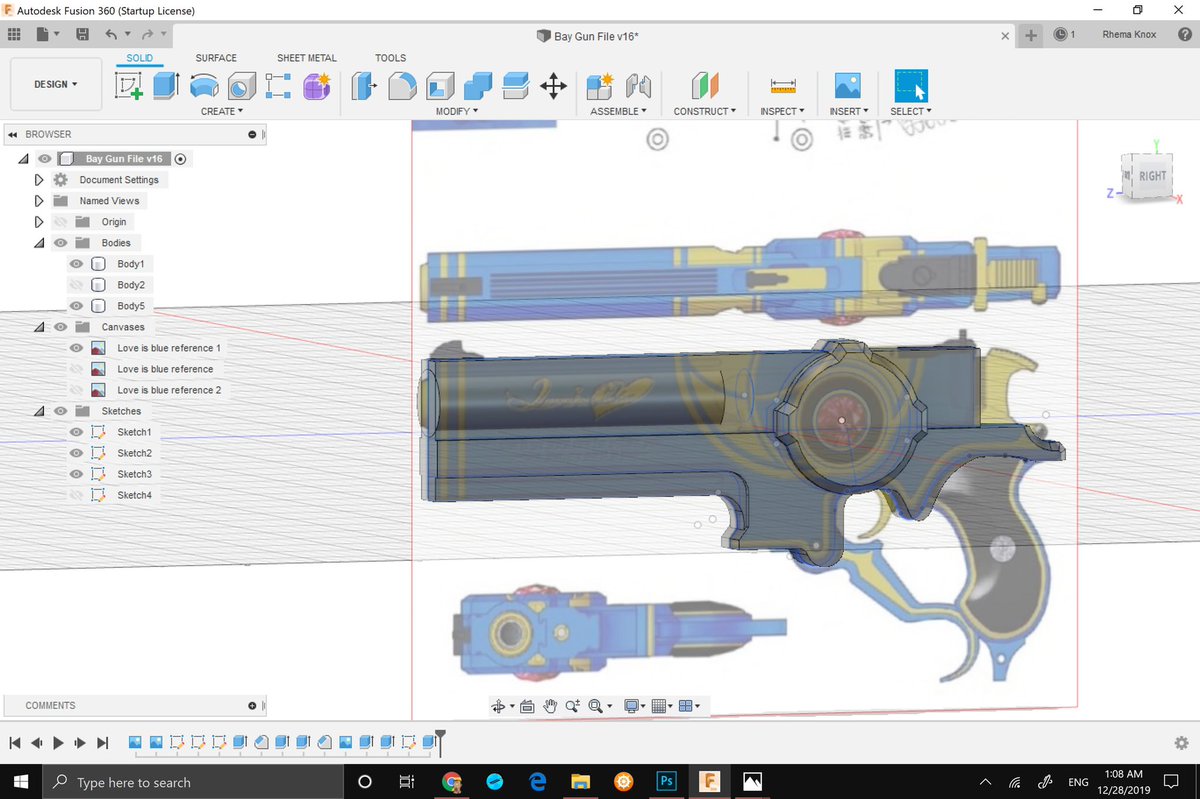
Task: Expand Named Views node
Action: tap(39, 201)
